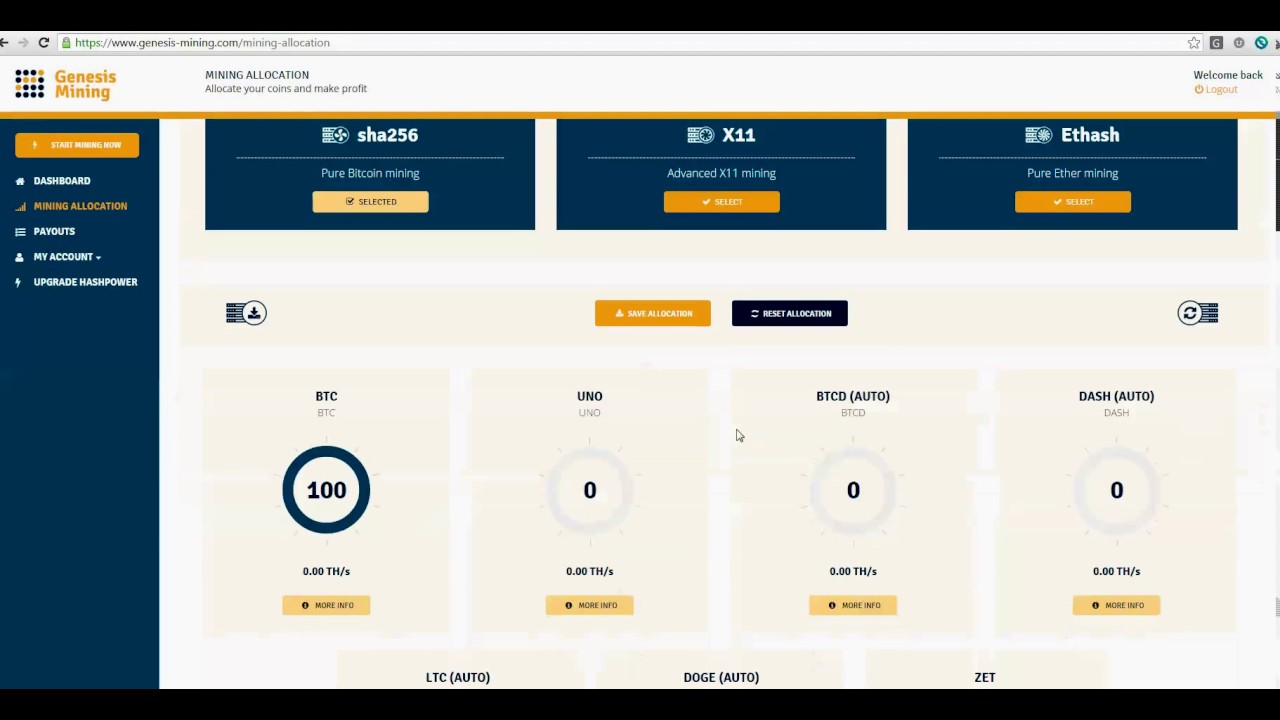Screen dimensions: 1280x720
Task: Open More Info for UNO
Action: pos(590,605)
